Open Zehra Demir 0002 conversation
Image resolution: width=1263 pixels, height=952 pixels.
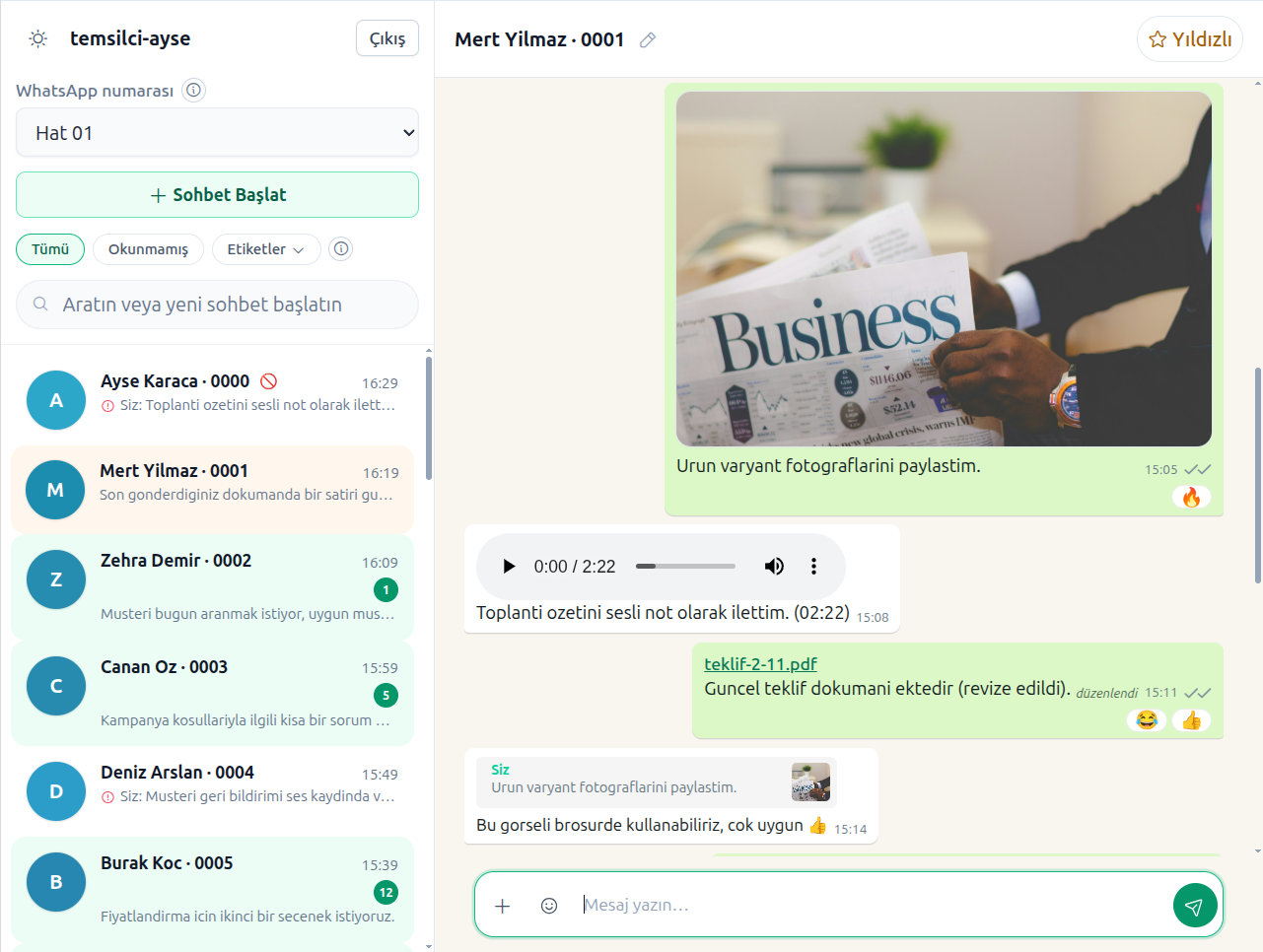point(212,586)
